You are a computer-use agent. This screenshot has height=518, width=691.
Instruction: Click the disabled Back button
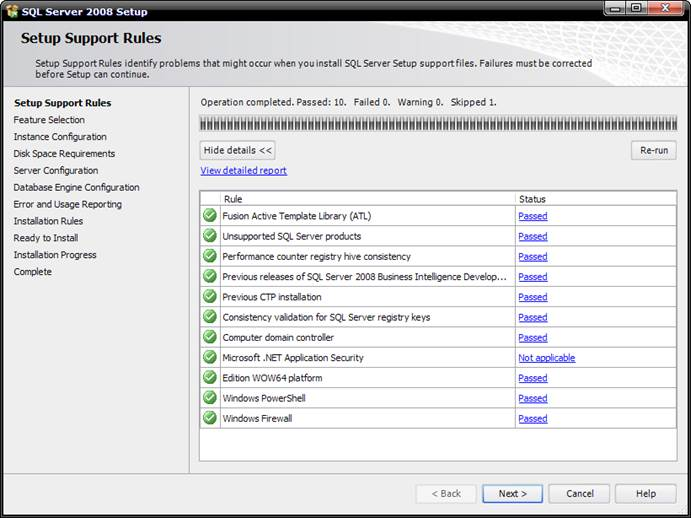446,494
